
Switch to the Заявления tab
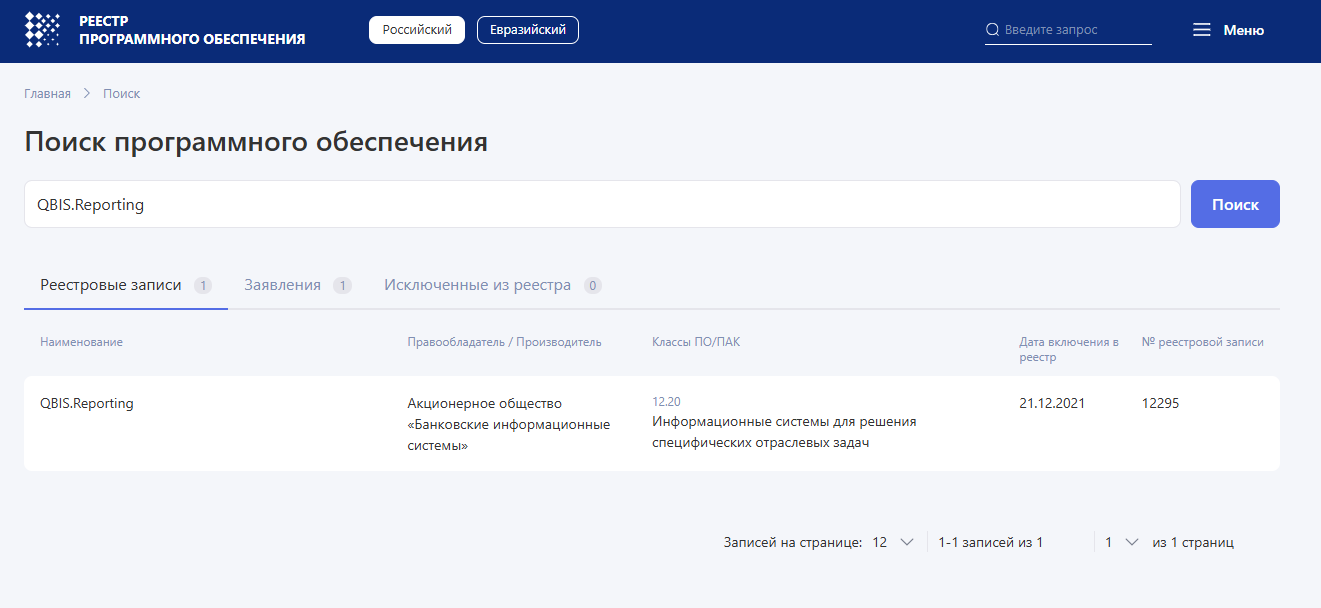coord(298,285)
